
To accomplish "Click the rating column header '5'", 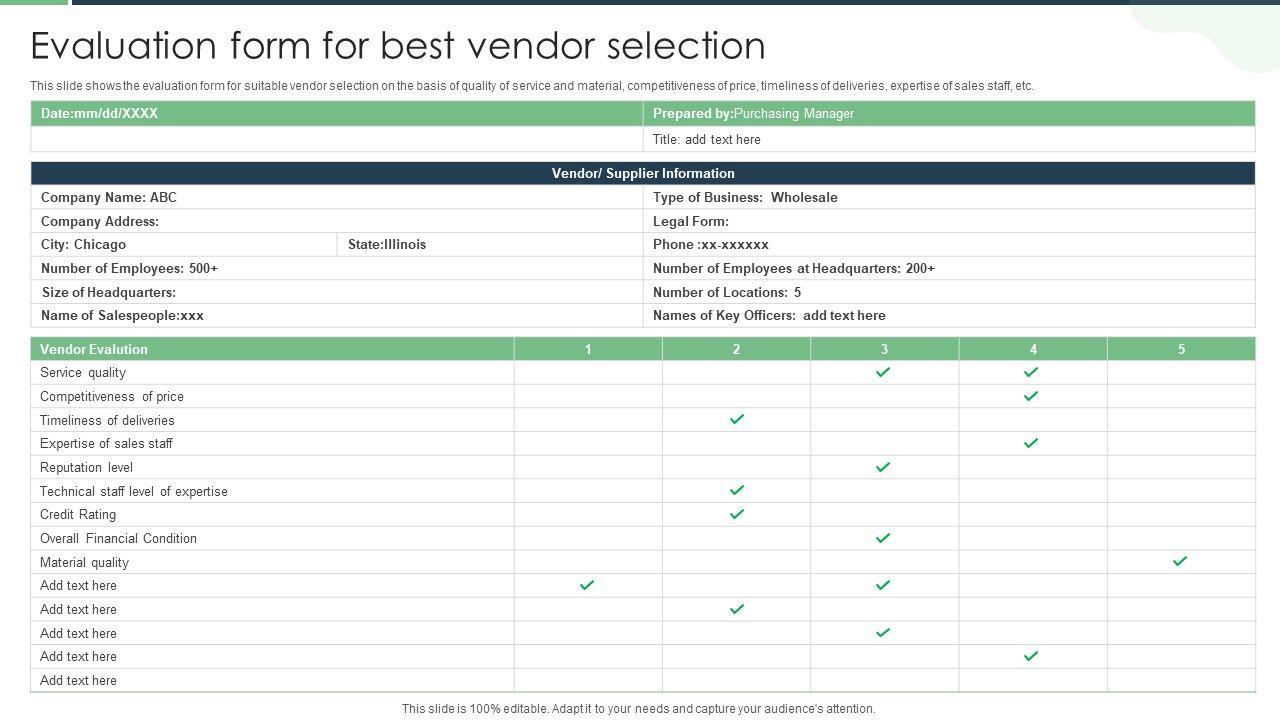I will click(x=1181, y=349).
